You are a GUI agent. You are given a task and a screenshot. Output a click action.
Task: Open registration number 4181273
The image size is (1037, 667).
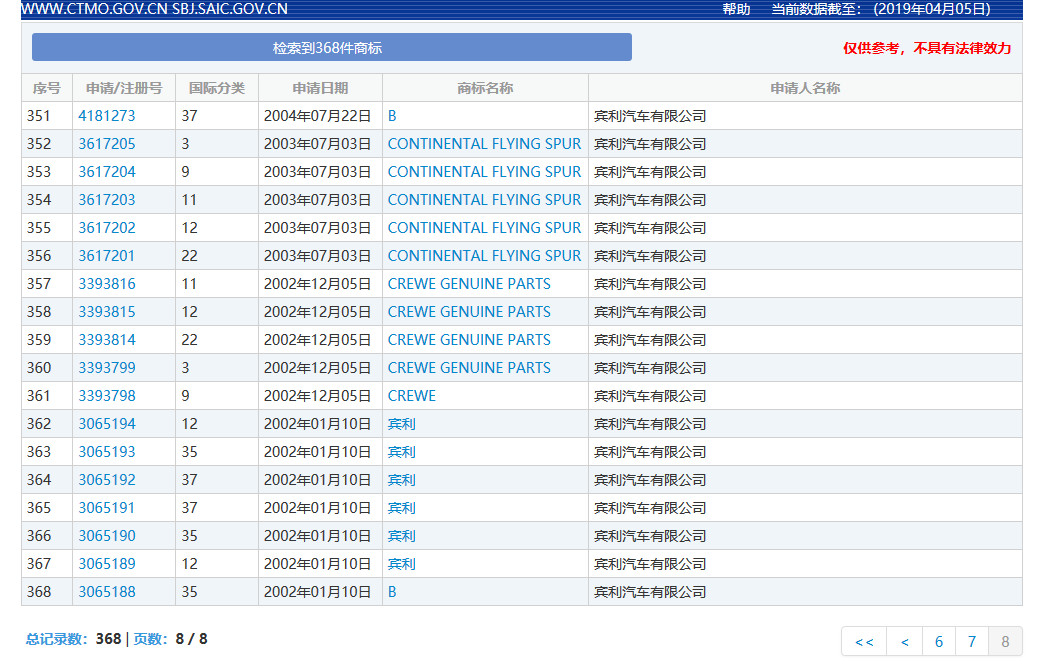(x=106, y=116)
